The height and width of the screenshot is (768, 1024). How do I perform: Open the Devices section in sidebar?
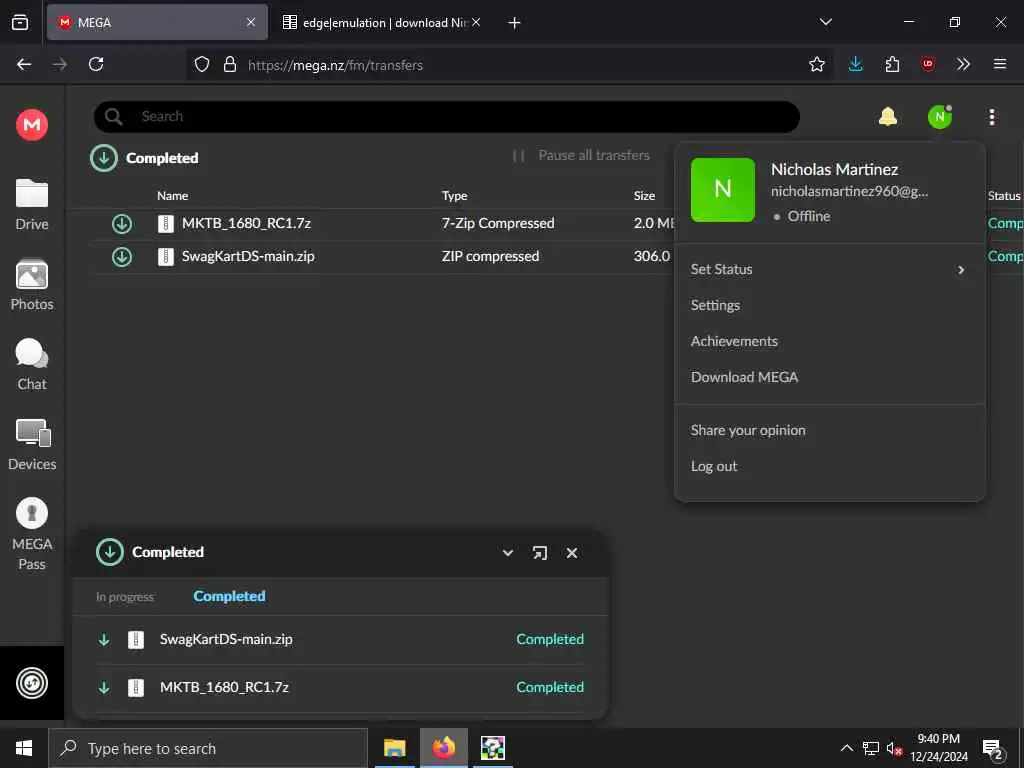click(32, 445)
